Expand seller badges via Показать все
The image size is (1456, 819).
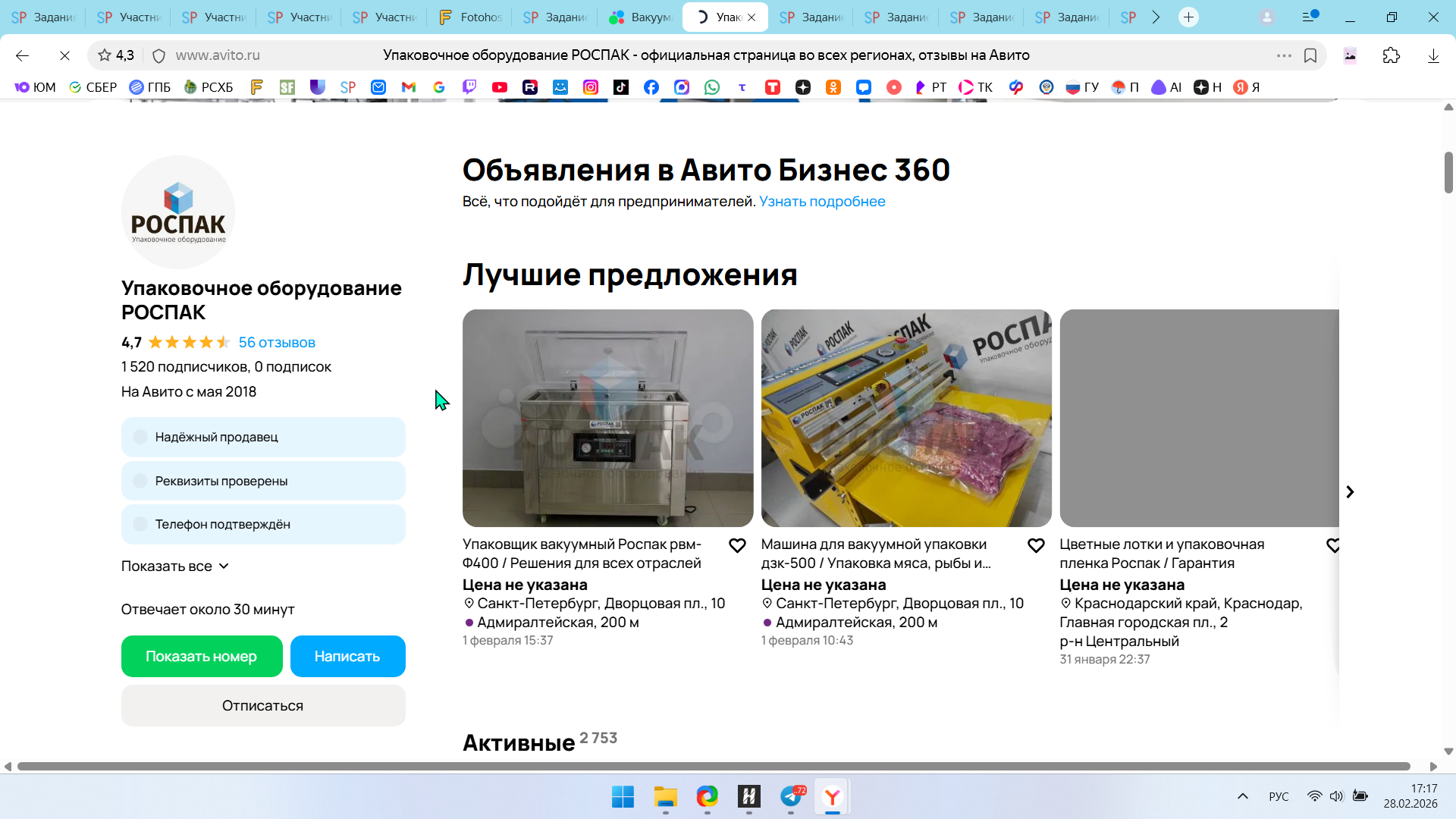(x=174, y=566)
